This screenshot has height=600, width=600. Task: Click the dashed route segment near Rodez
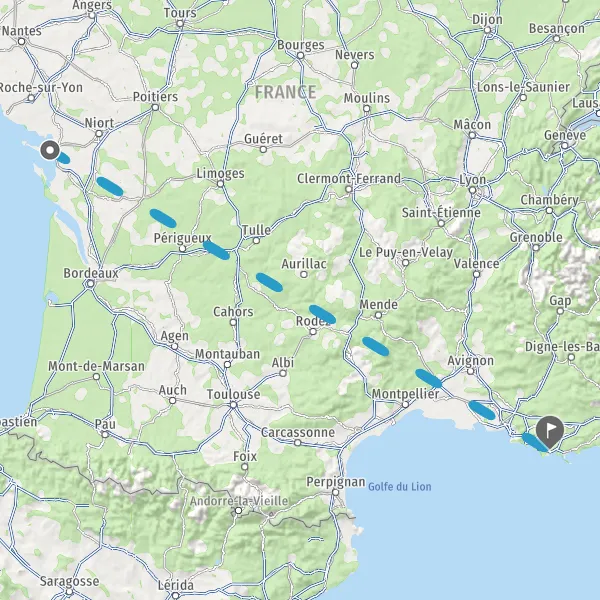coord(322,314)
